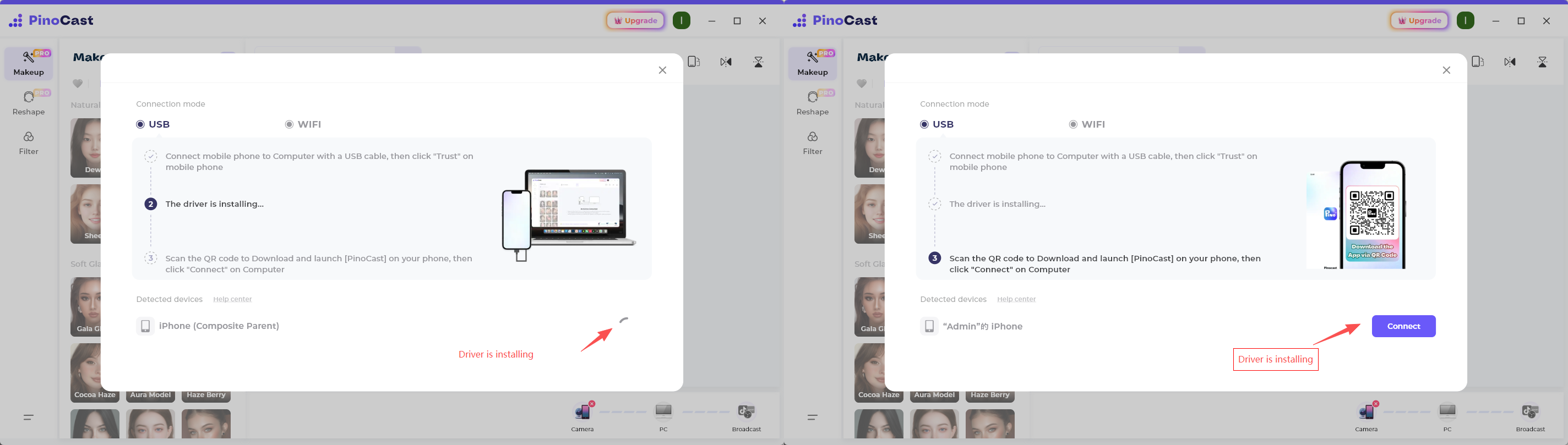Open Help center link in left window
This screenshot has width=1568, height=445.
pyautogui.click(x=232, y=299)
